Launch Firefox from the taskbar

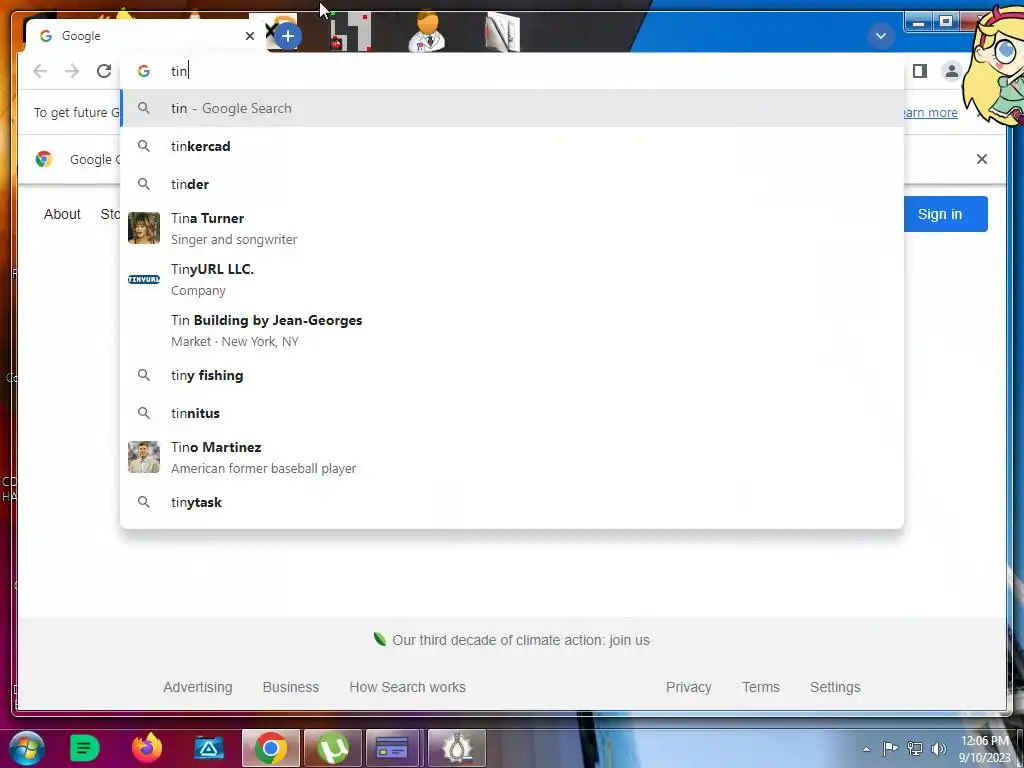point(147,748)
